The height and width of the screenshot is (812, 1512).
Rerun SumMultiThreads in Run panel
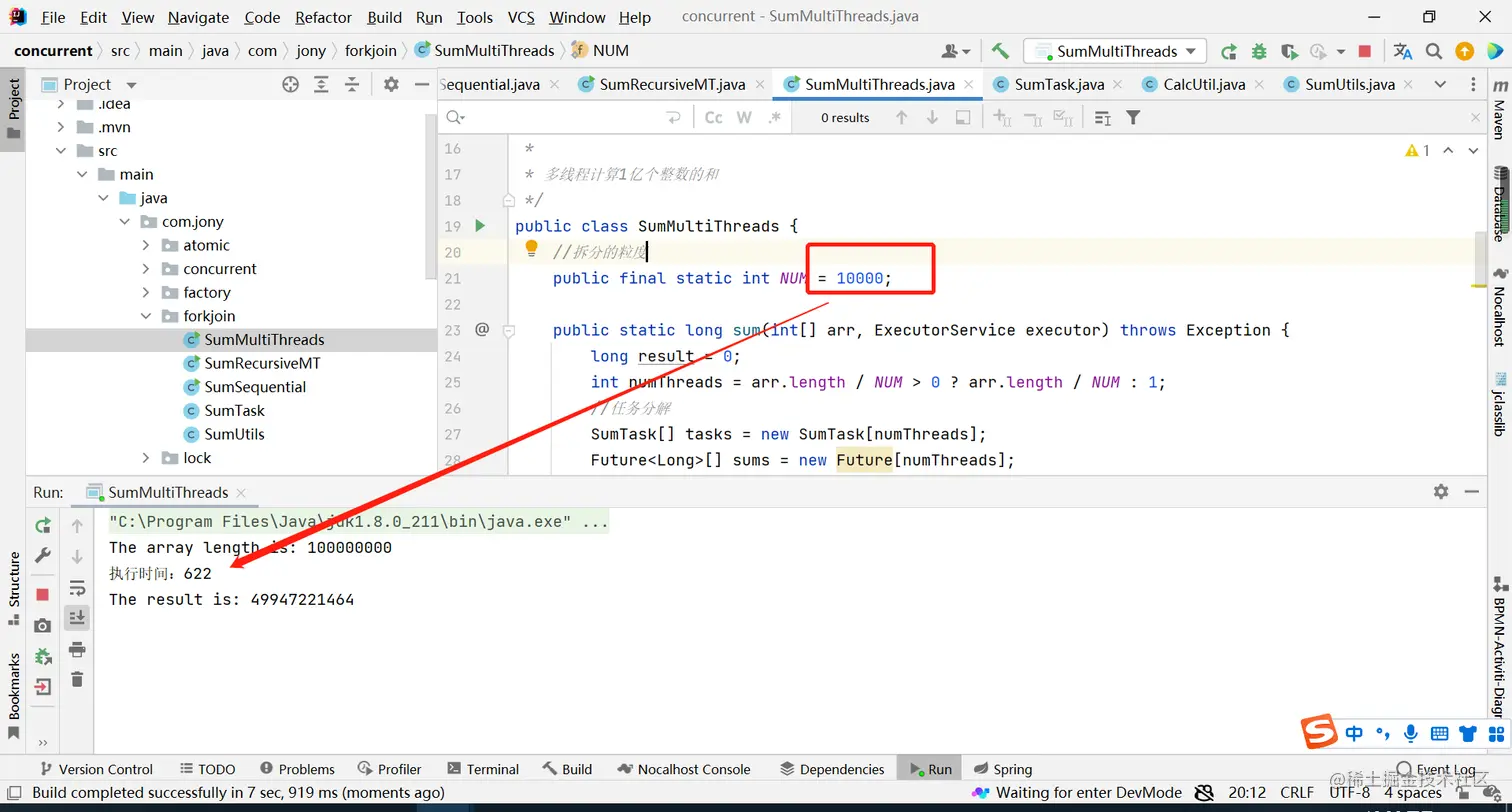tap(42, 525)
